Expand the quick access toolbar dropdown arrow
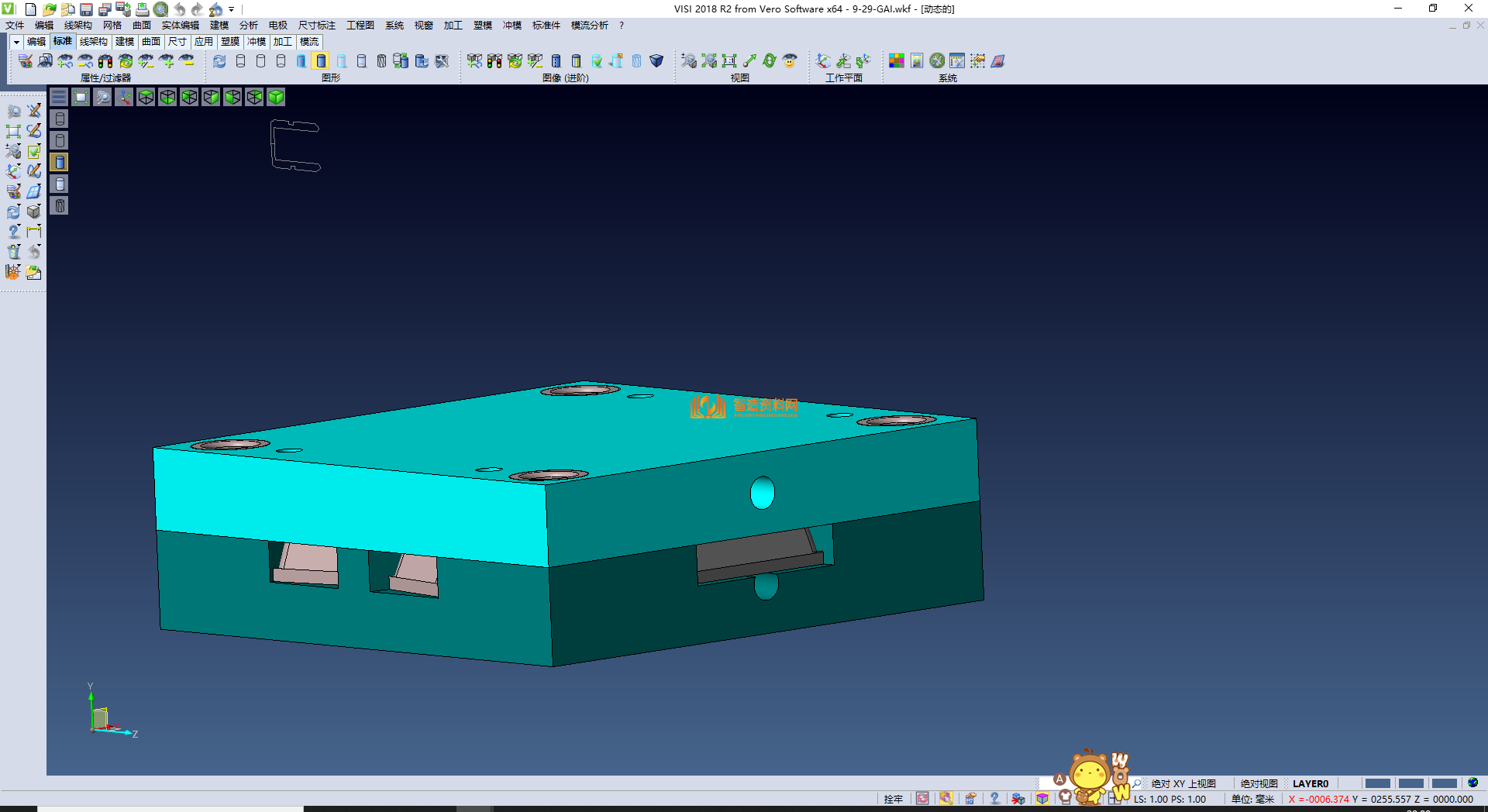 pos(231,9)
